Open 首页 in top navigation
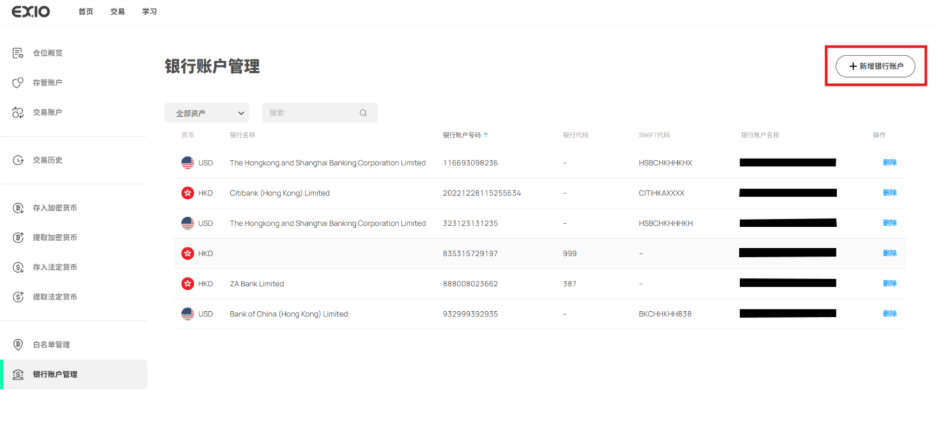936x421 pixels. (86, 12)
